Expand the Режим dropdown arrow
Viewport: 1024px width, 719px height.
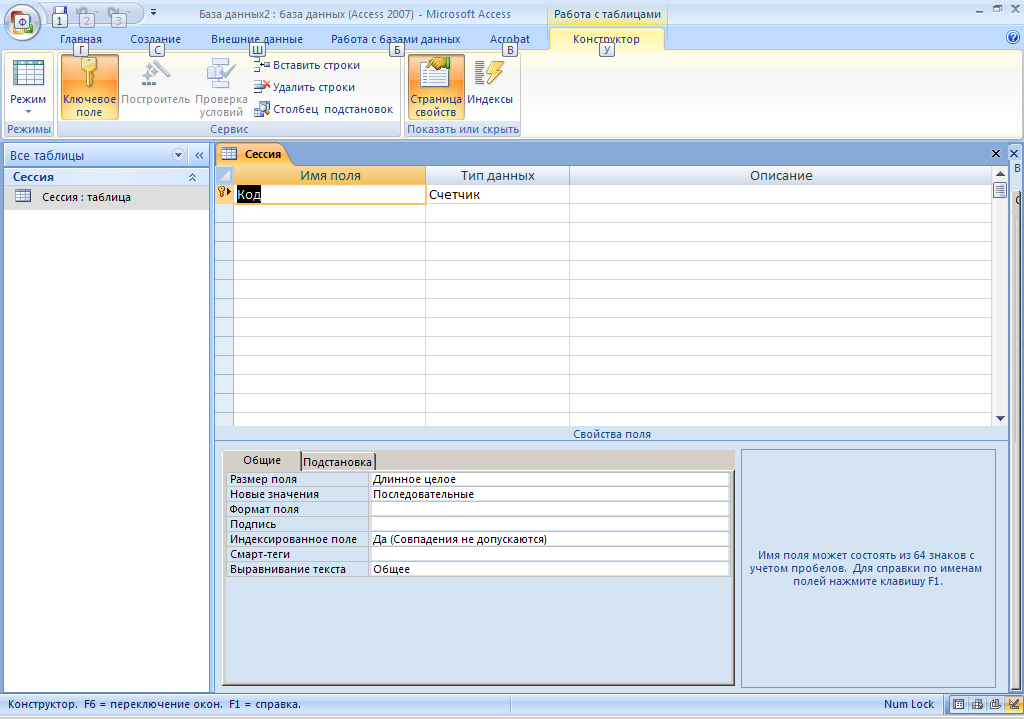click(x=28, y=112)
